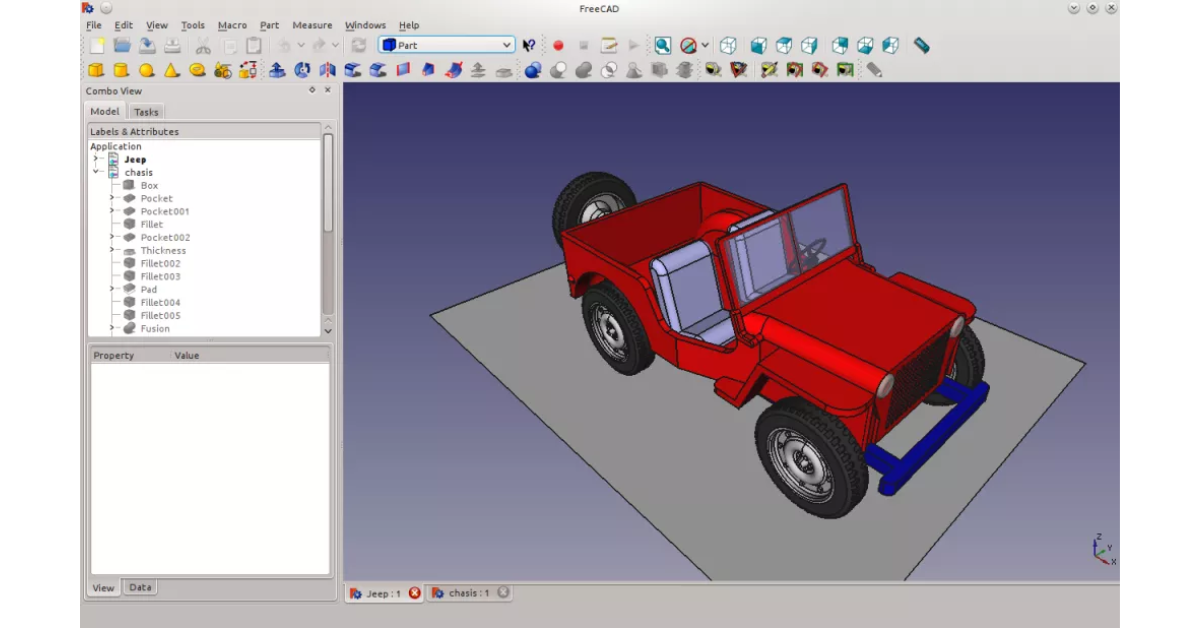Image resolution: width=1200 pixels, height=628 pixels.
Task: Switch to the chasis : 1 document tab
Action: [468, 593]
